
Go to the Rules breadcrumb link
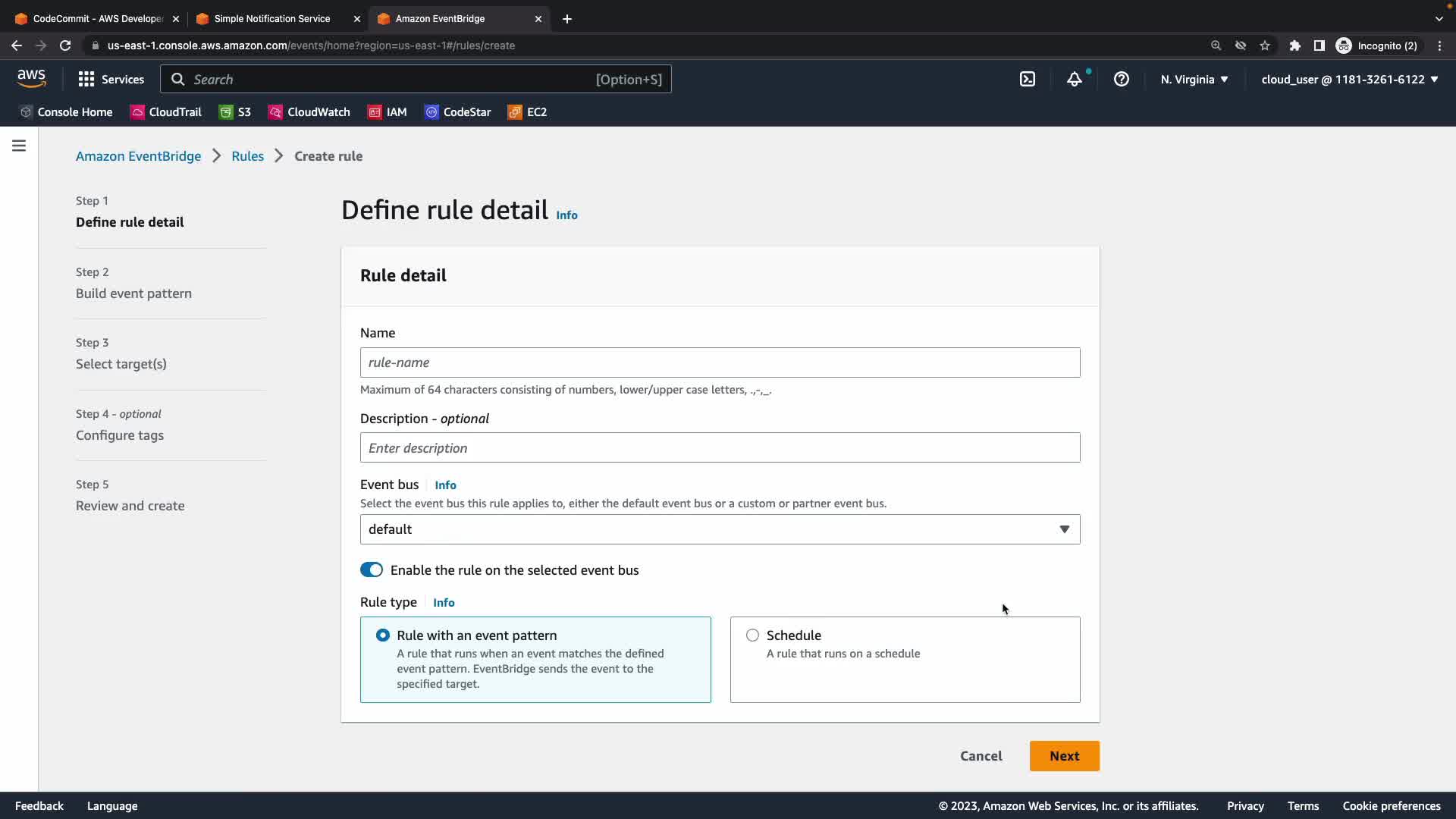click(x=247, y=156)
